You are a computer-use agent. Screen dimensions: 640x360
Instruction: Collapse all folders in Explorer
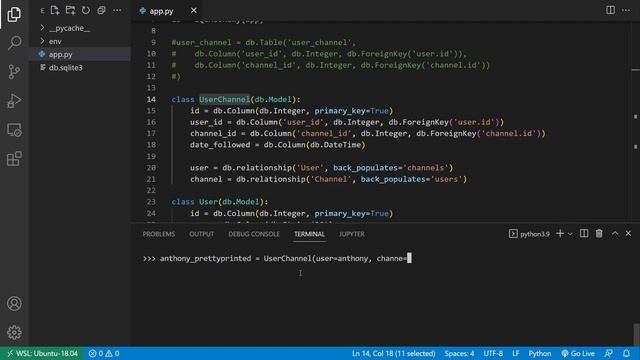[x=101, y=10]
